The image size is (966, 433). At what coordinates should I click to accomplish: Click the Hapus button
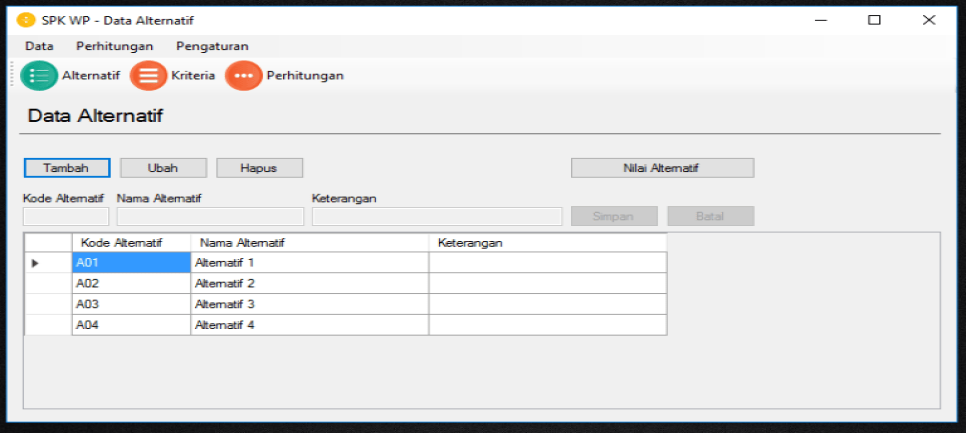[x=259, y=168]
